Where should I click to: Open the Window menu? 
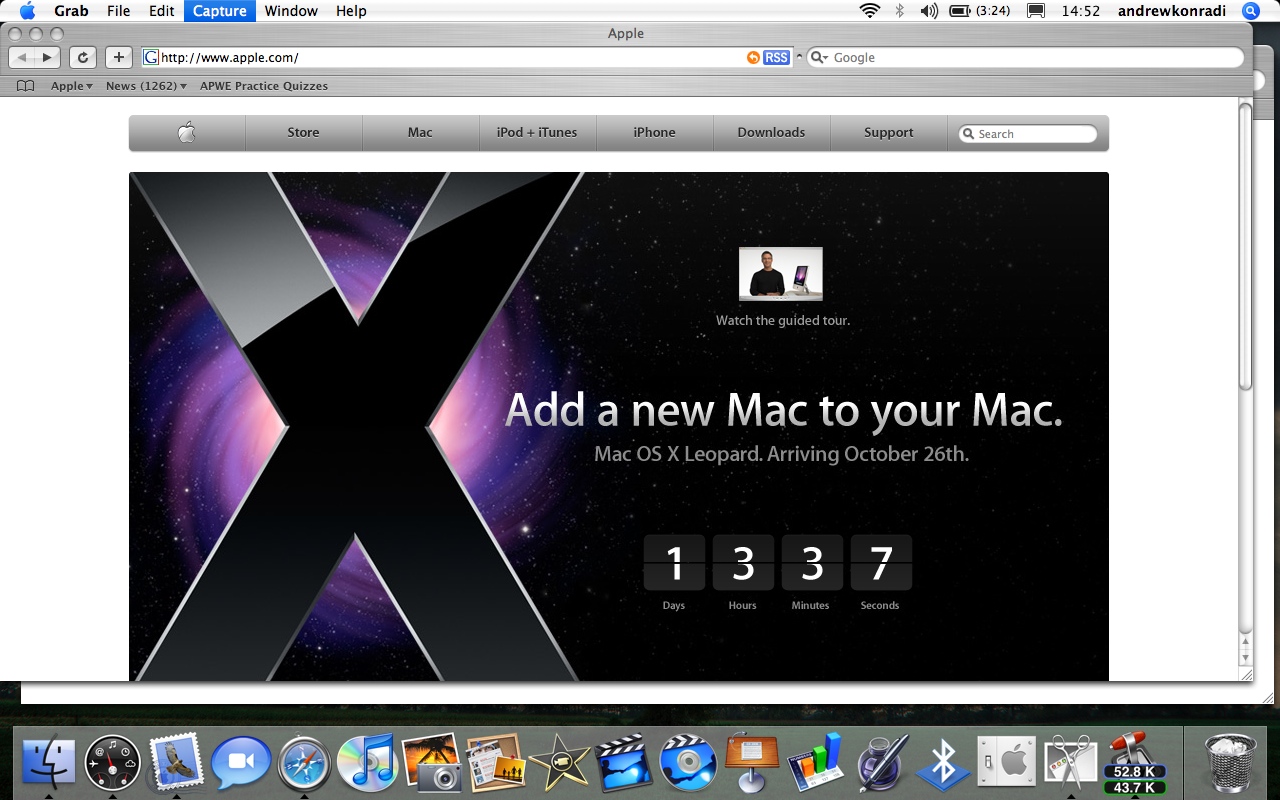[291, 11]
